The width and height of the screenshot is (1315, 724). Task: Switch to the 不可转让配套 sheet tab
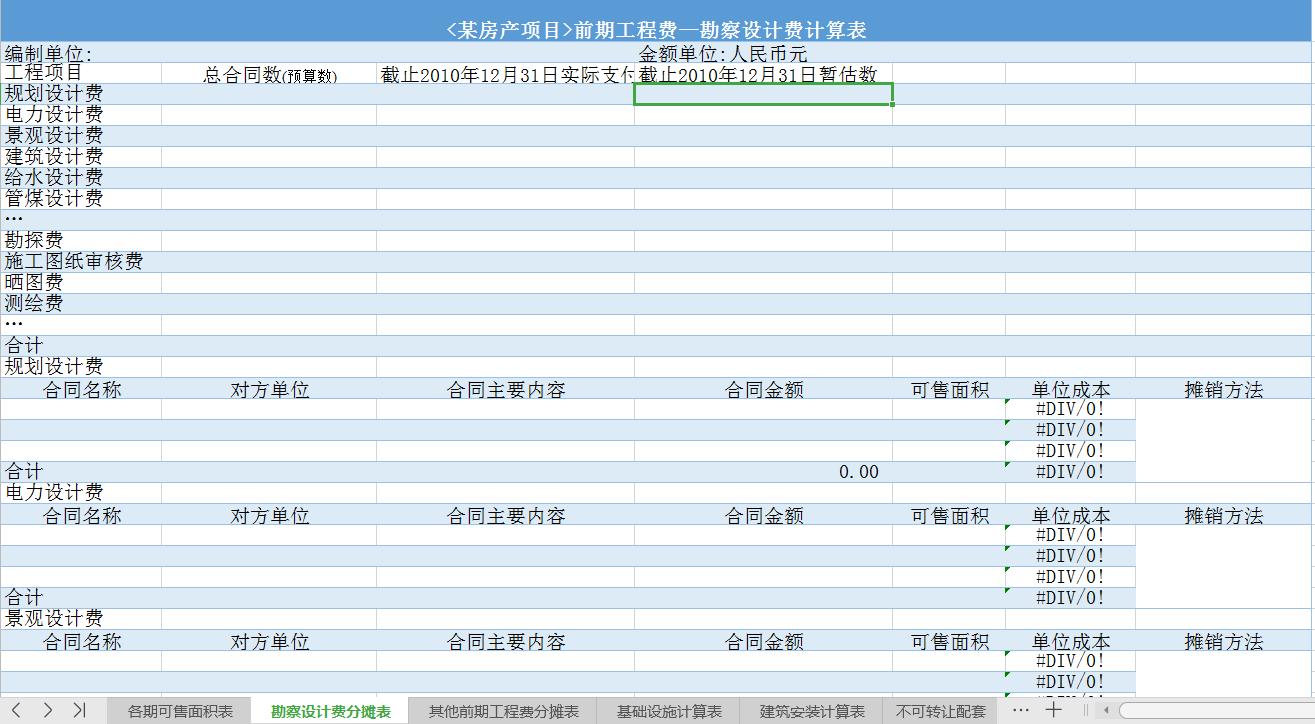(x=940, y=711)
